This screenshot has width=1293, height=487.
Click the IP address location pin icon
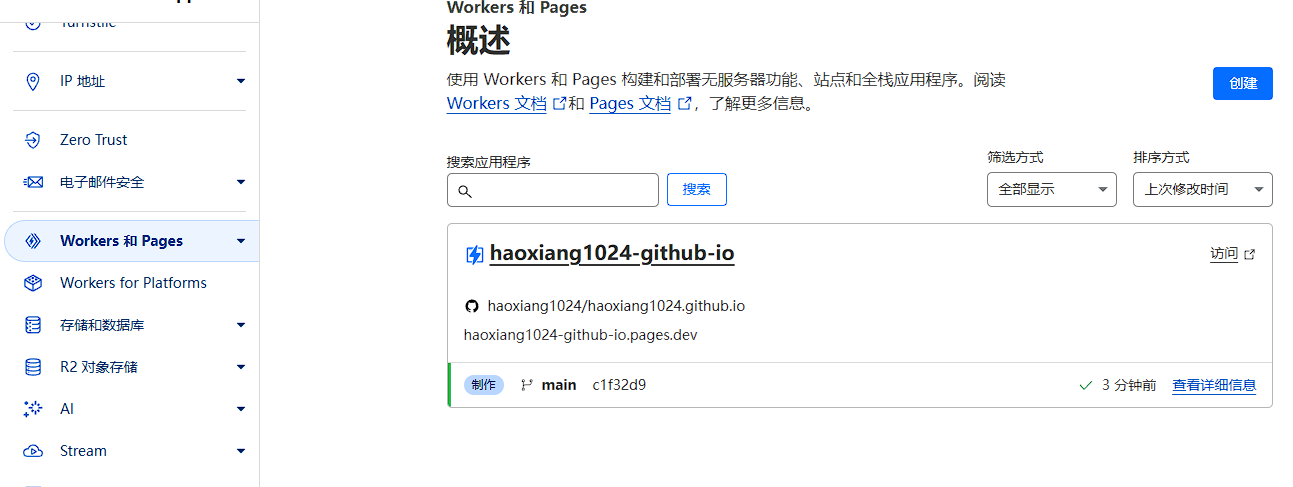pyautogui.click(x=32, y=81)
